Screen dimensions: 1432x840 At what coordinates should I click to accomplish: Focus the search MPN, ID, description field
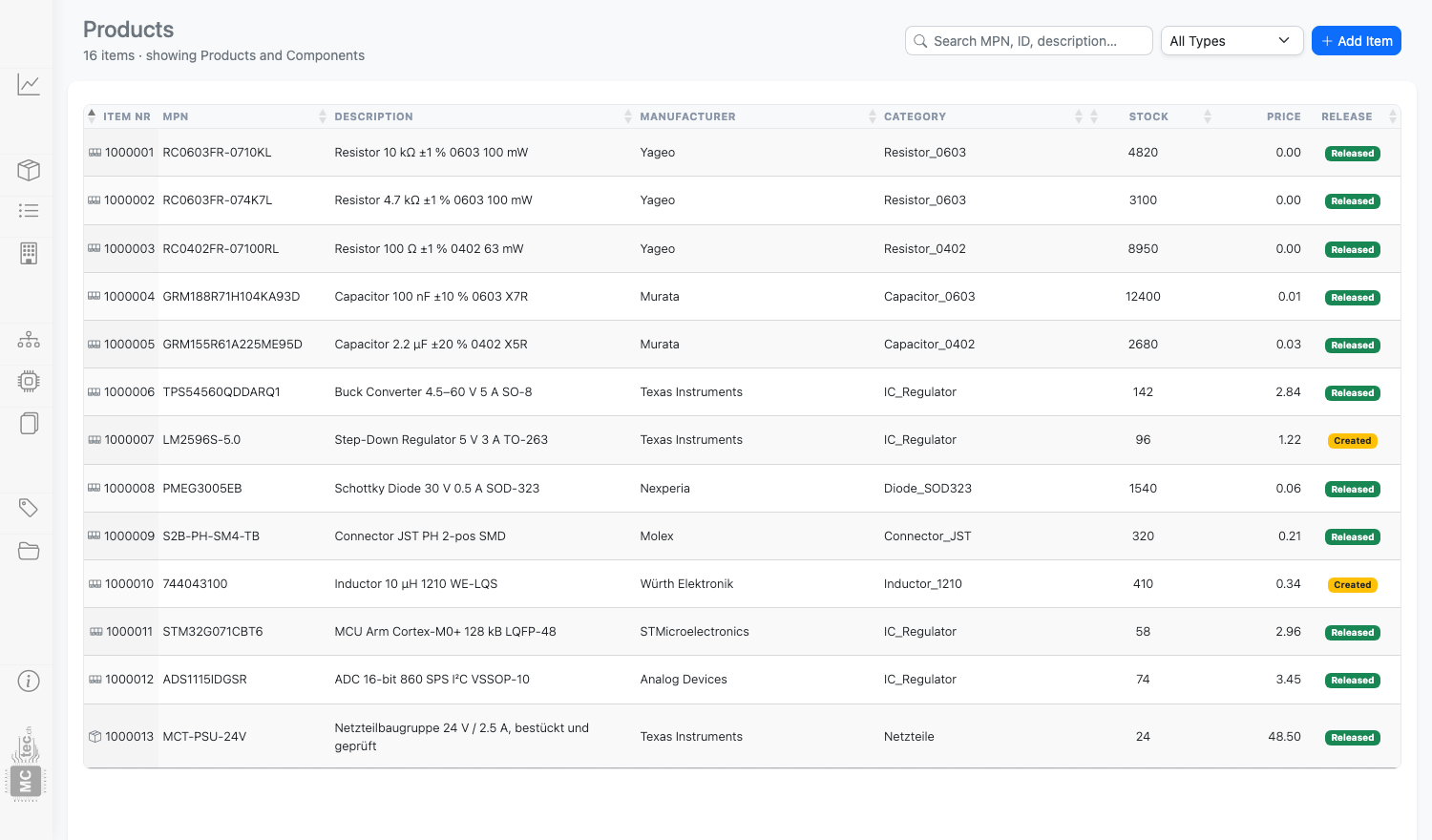[1029, 41]
